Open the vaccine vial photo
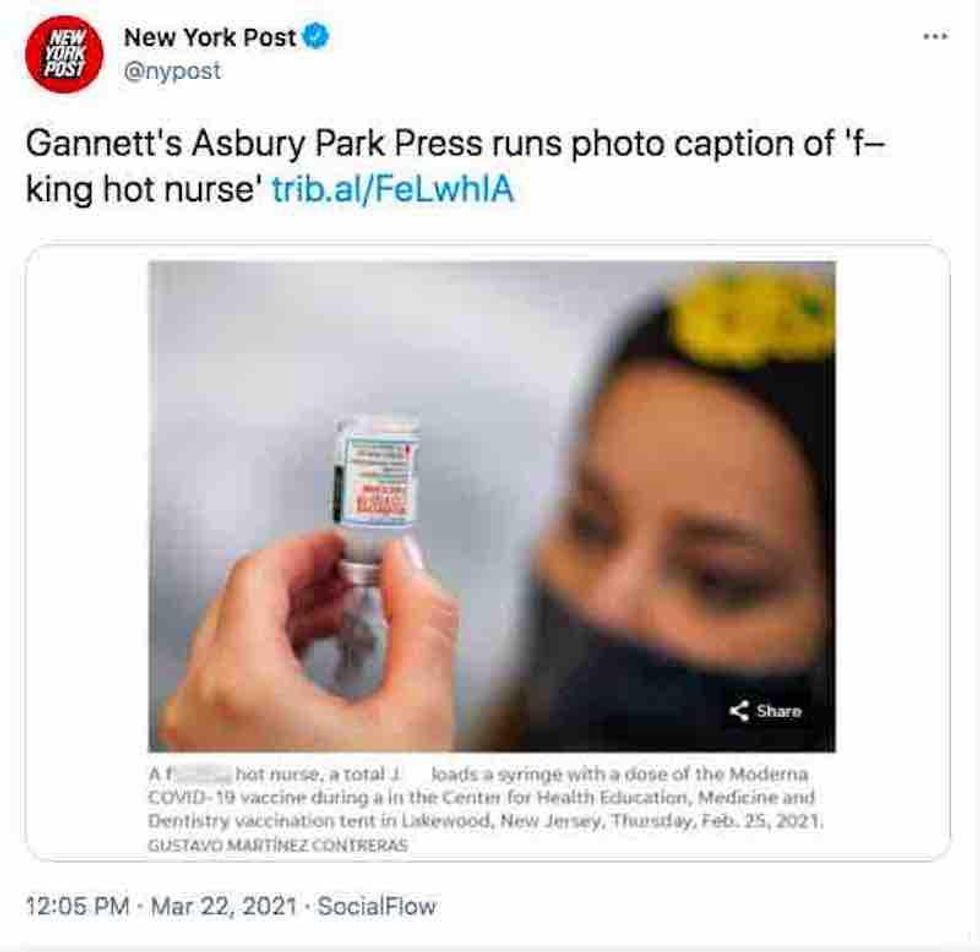 coord(492,506)
